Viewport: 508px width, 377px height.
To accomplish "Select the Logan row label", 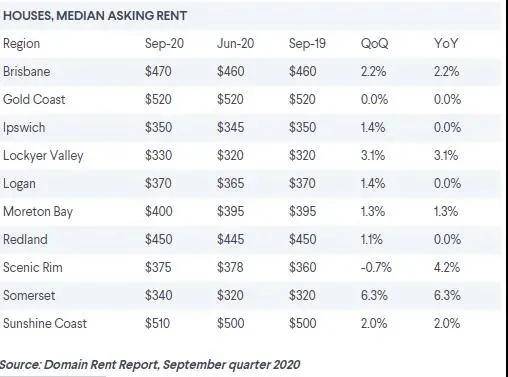I will pos(19,184).
